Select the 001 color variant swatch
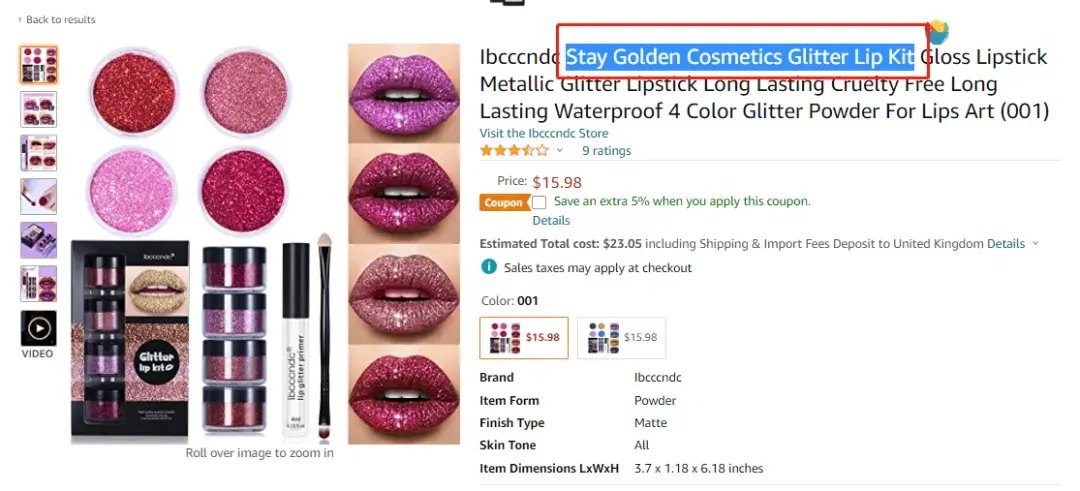 pos(524,337)
